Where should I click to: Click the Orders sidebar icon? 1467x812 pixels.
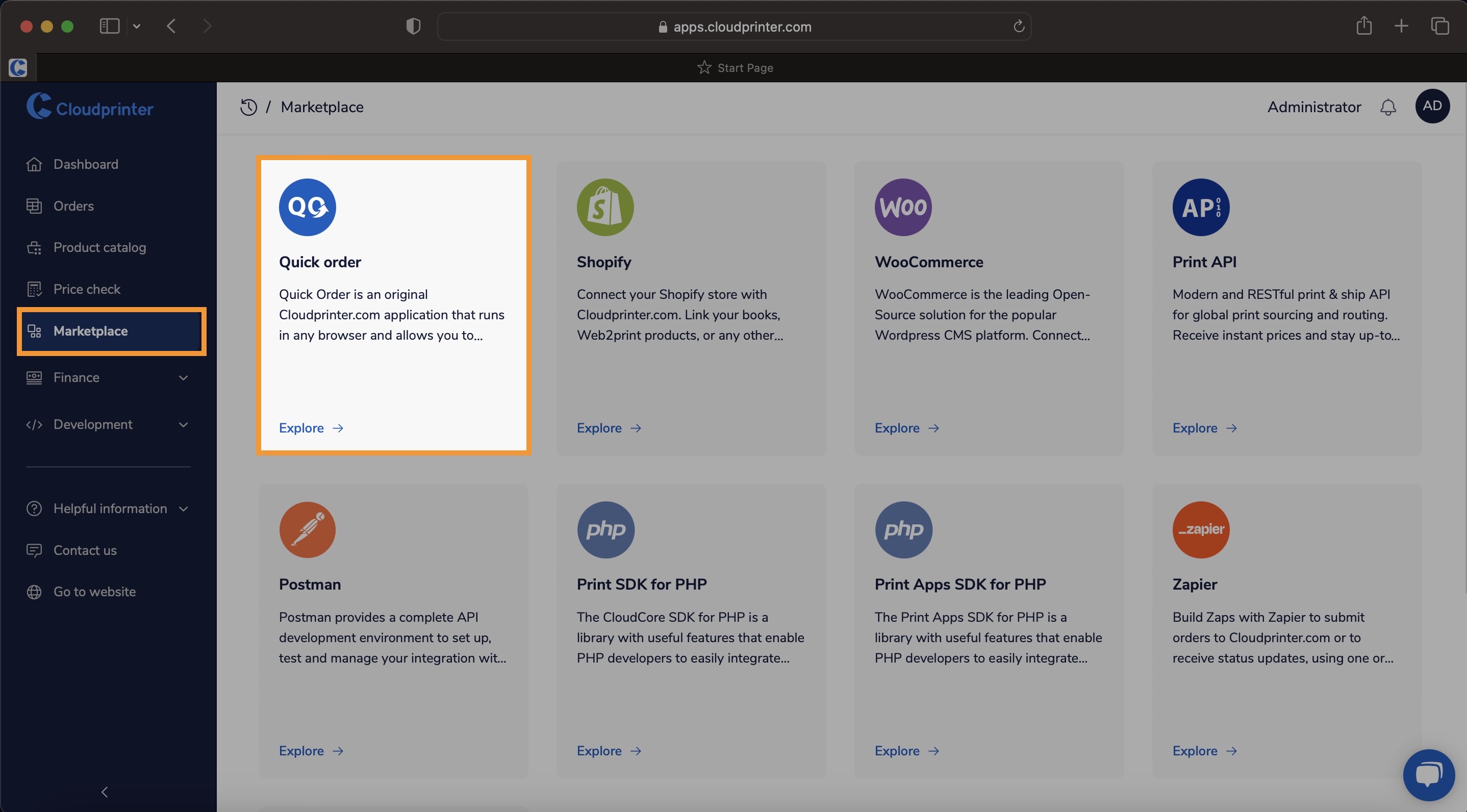point(34,206)
